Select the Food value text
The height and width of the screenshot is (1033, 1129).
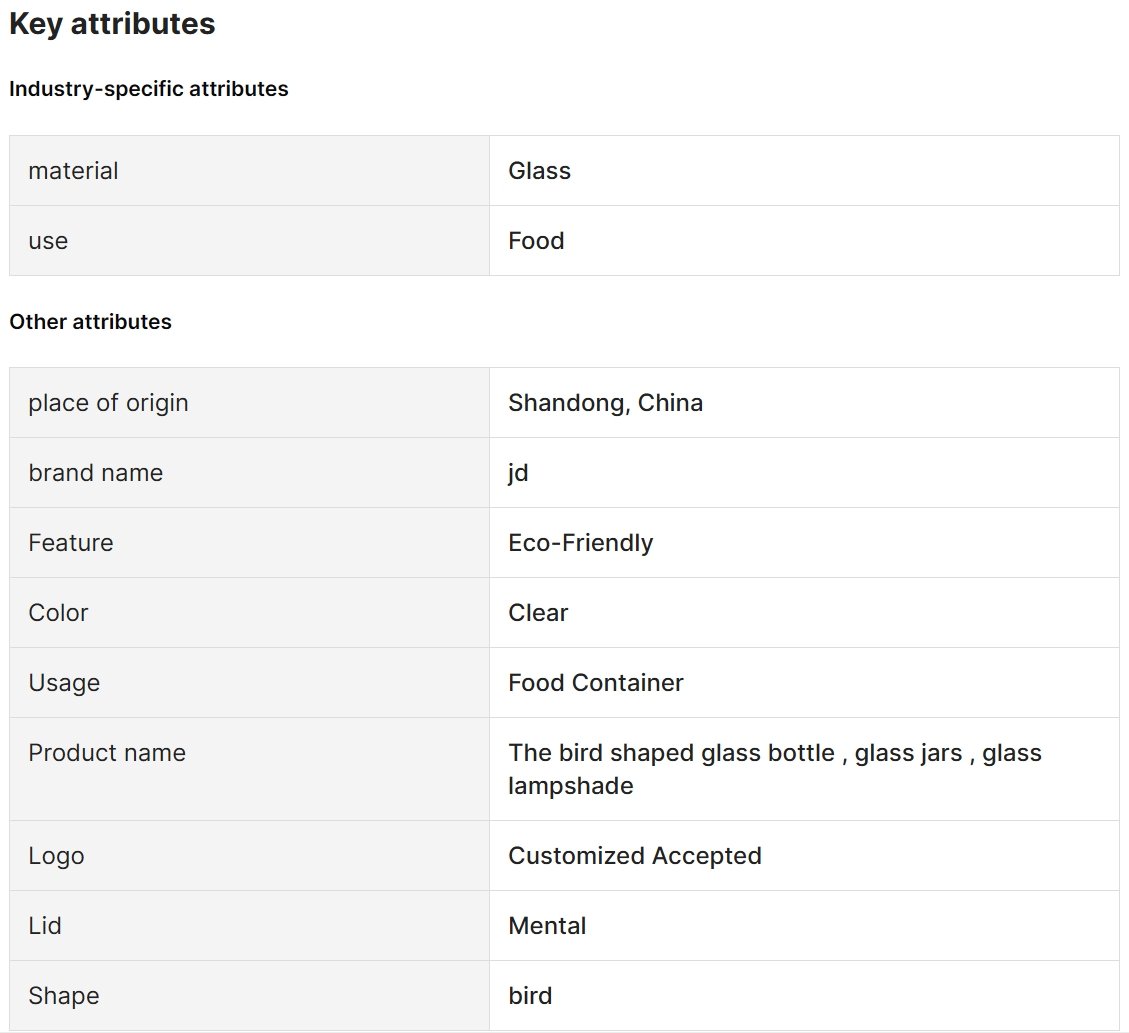(536, 240)
